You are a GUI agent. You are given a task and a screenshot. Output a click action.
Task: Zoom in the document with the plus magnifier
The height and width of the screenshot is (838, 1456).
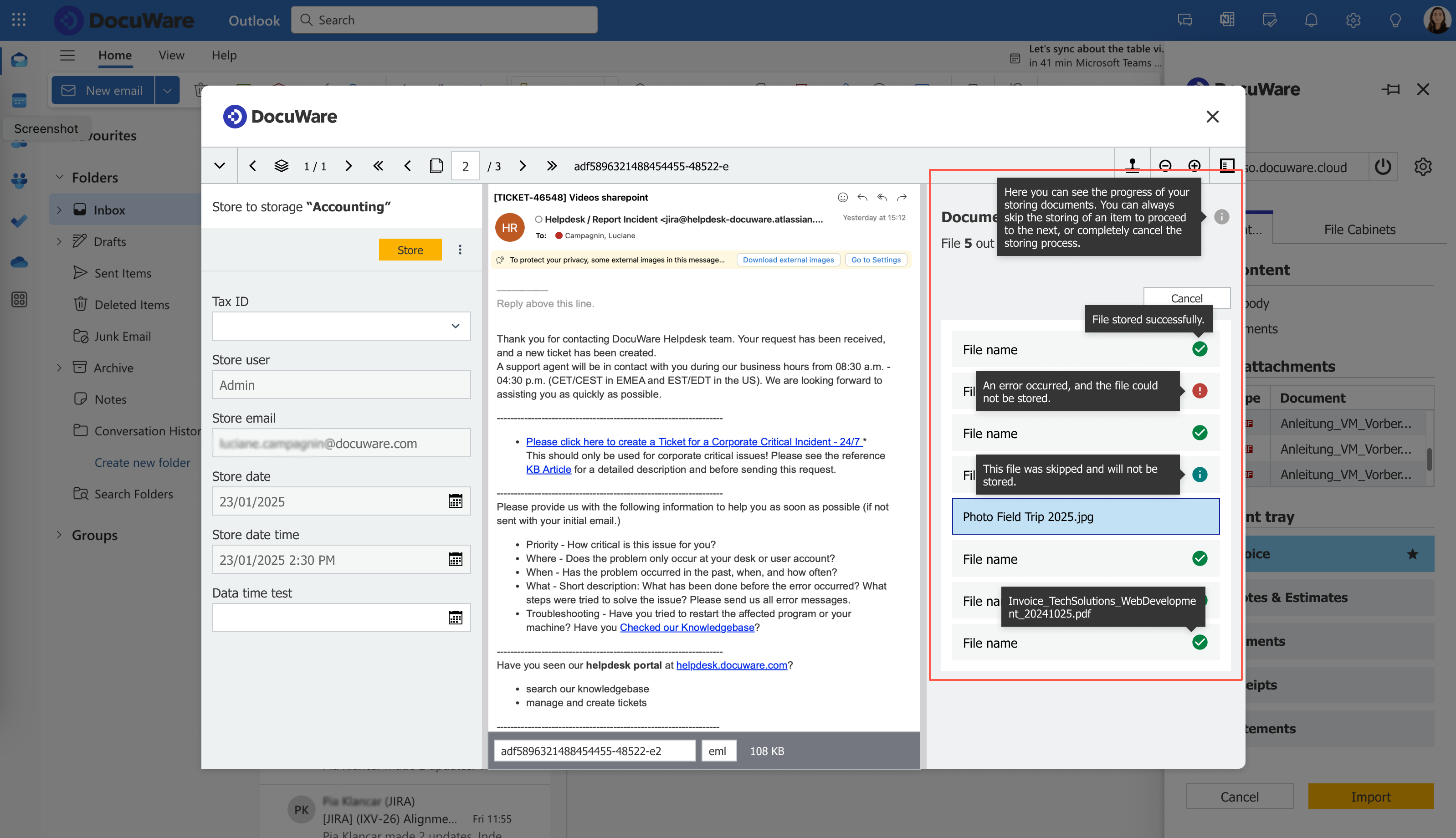1195,166
